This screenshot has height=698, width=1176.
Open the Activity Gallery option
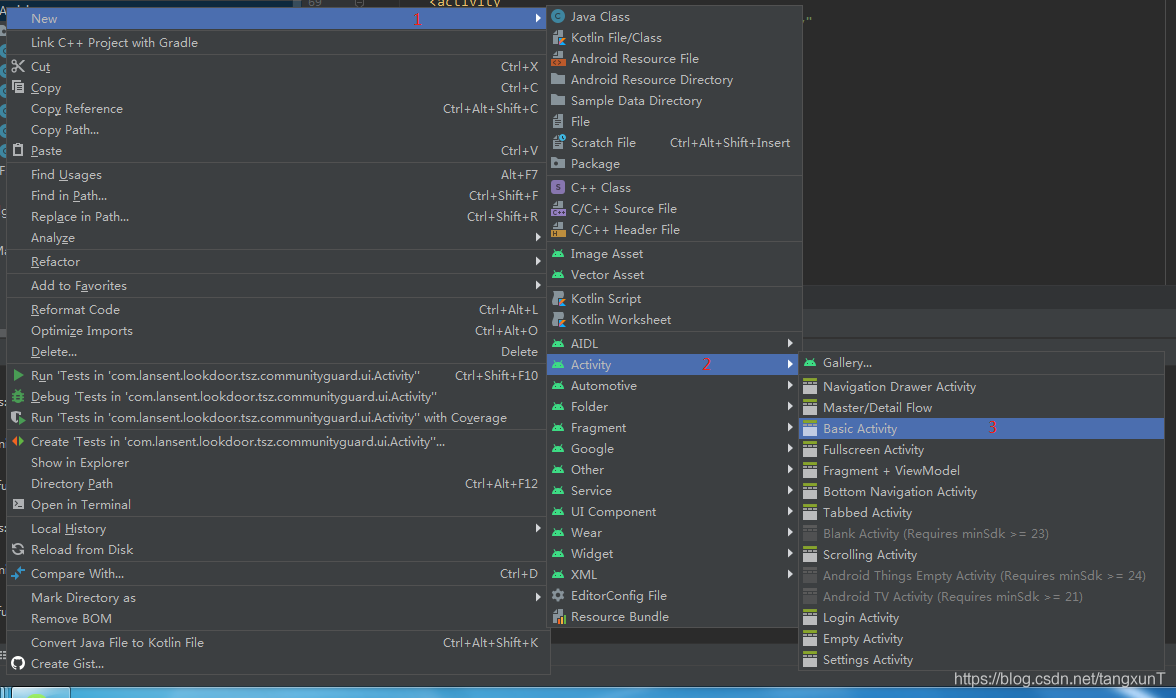tap(846, 363)
